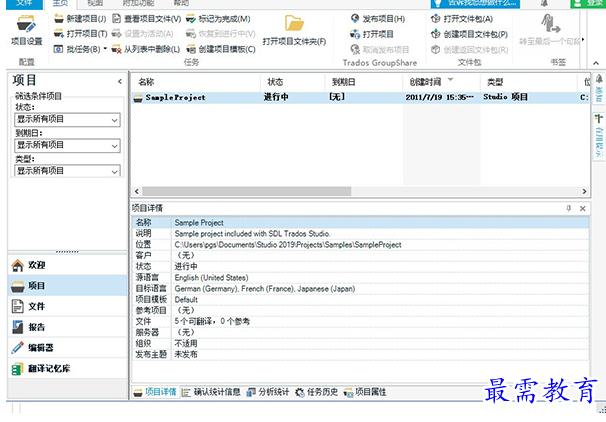Switch to the 确认统计信息 tab
Viewport: 606px width, 422px height.
coord(211,392)
